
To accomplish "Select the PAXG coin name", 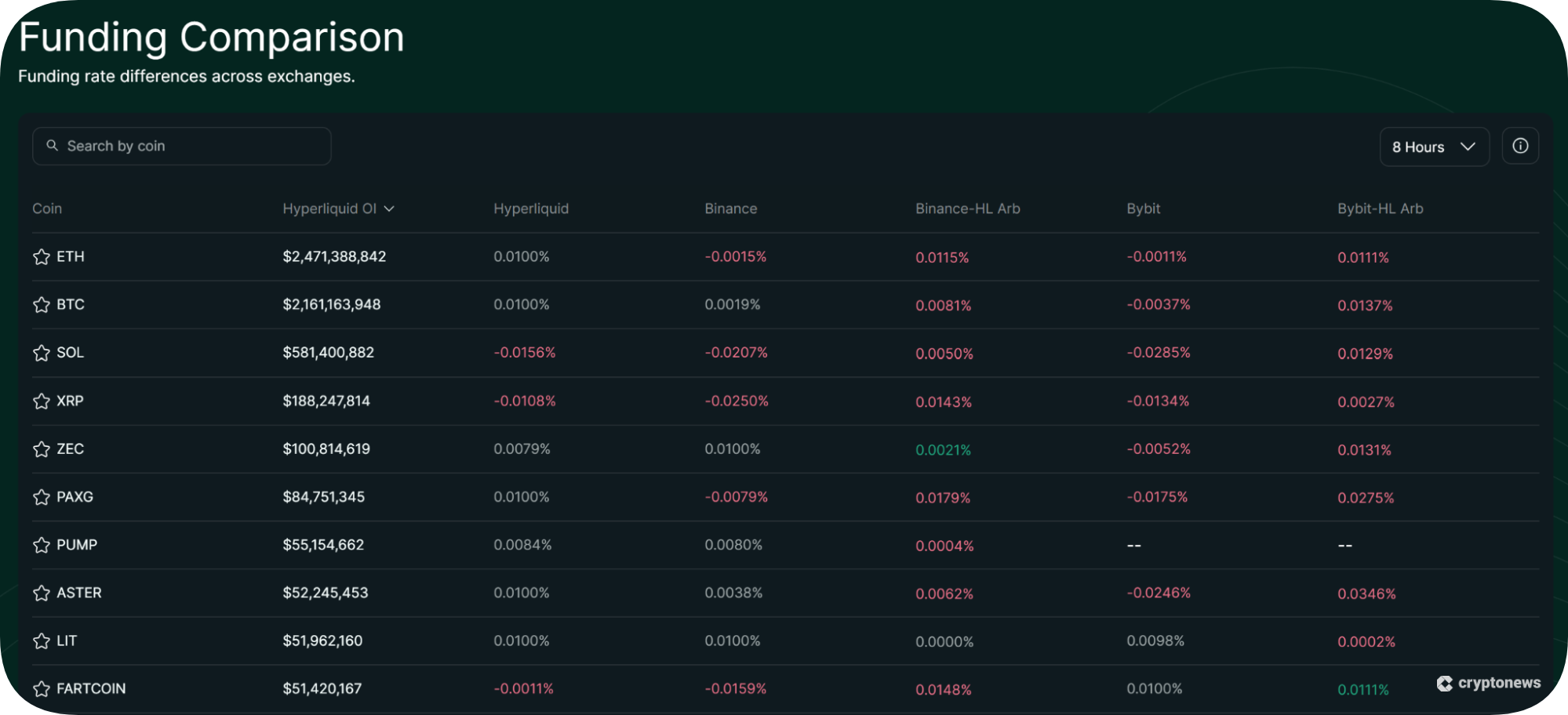I will point(75,496).
